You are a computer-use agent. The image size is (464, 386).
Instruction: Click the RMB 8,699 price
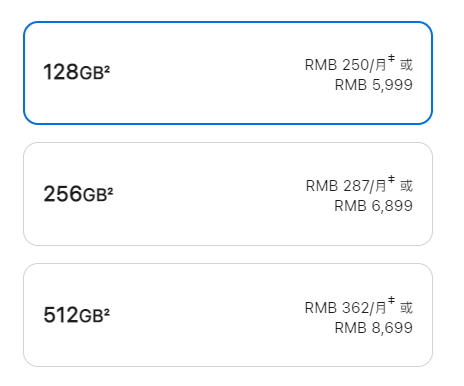point(374,328)
